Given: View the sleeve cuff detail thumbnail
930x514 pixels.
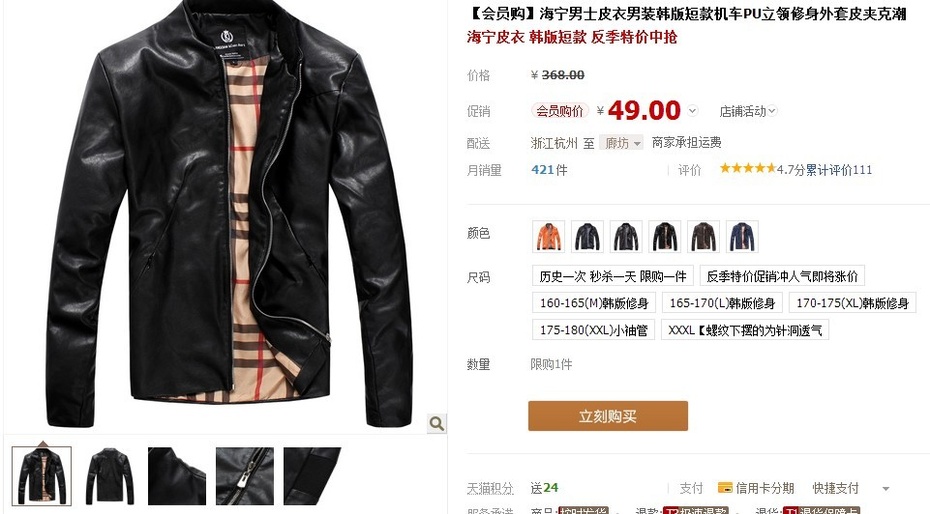Looking at the screenshot, I should click(313, 476).
